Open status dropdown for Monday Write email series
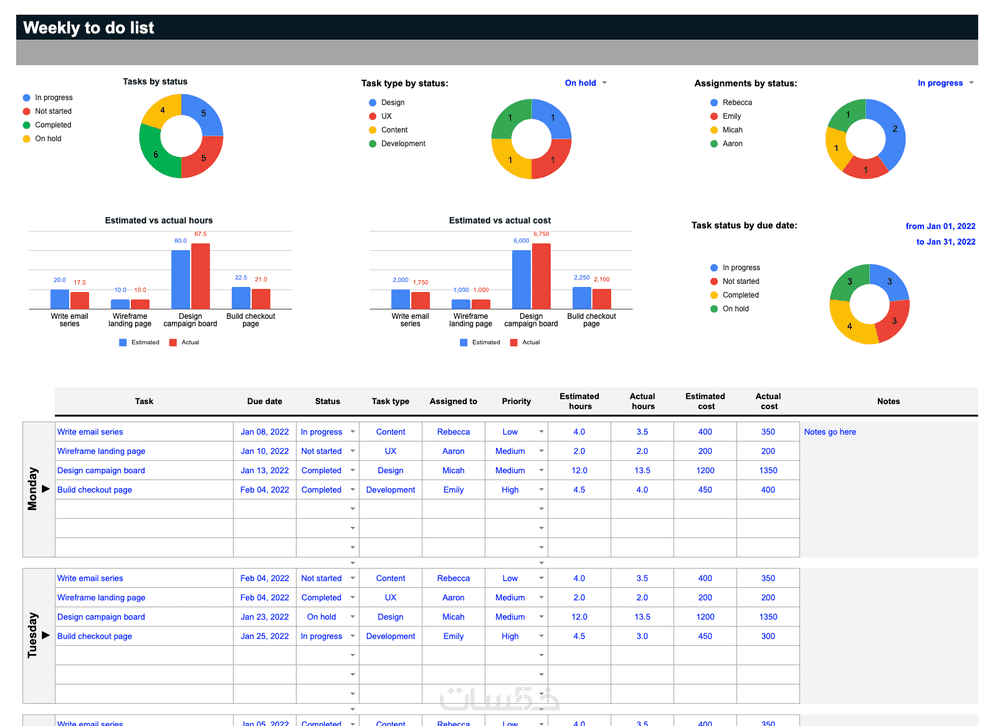The width and height of the screenshot is (1000, 726). 352,432
